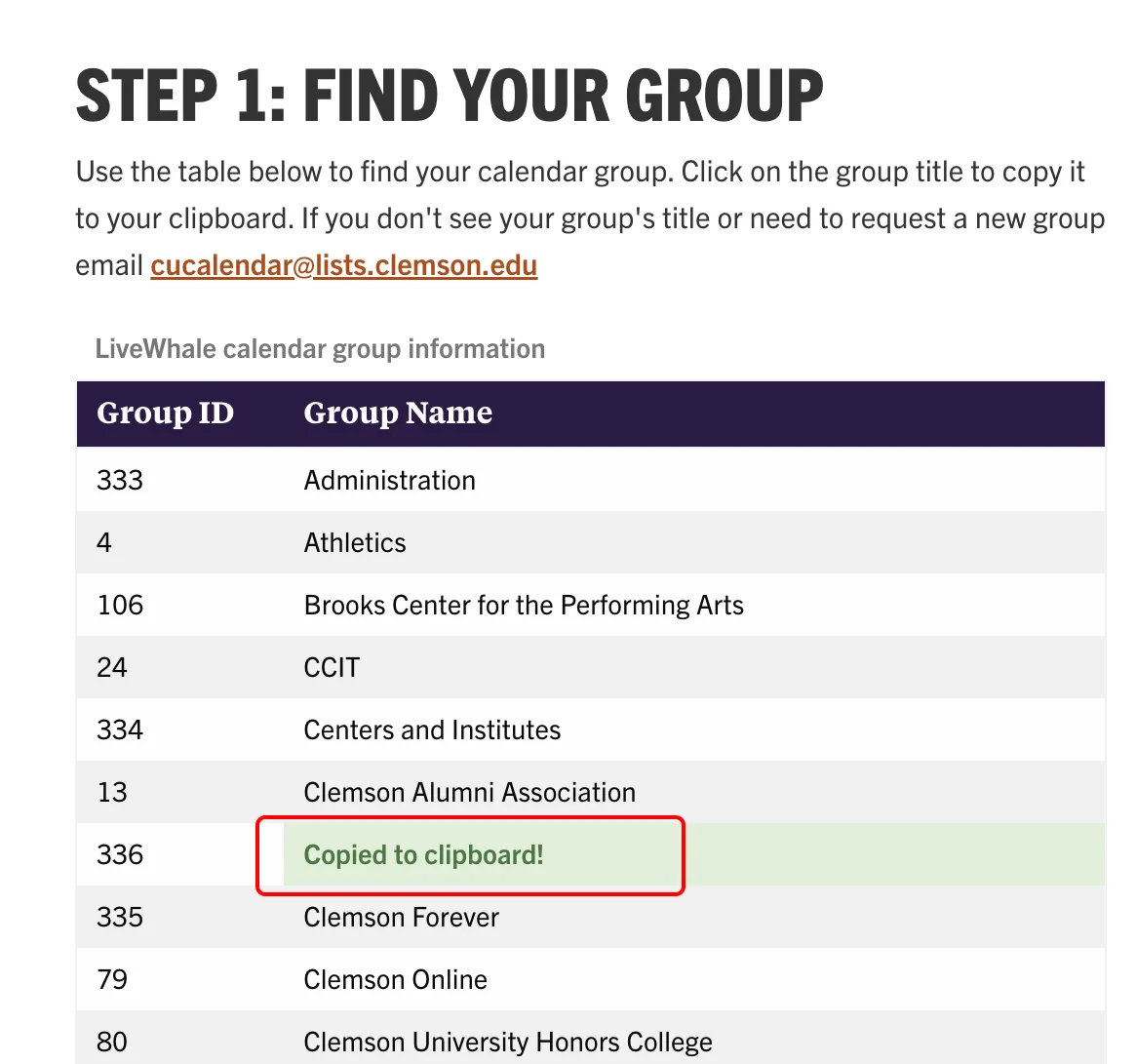The width and height of the screenshot is (1136, 1064).
Task: Click the Step 1: Find Your Group heading
Action: click(x=450, y=96)
